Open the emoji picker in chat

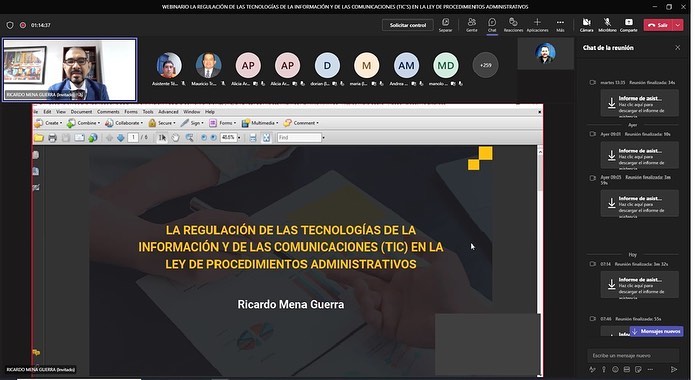[615, 369]
